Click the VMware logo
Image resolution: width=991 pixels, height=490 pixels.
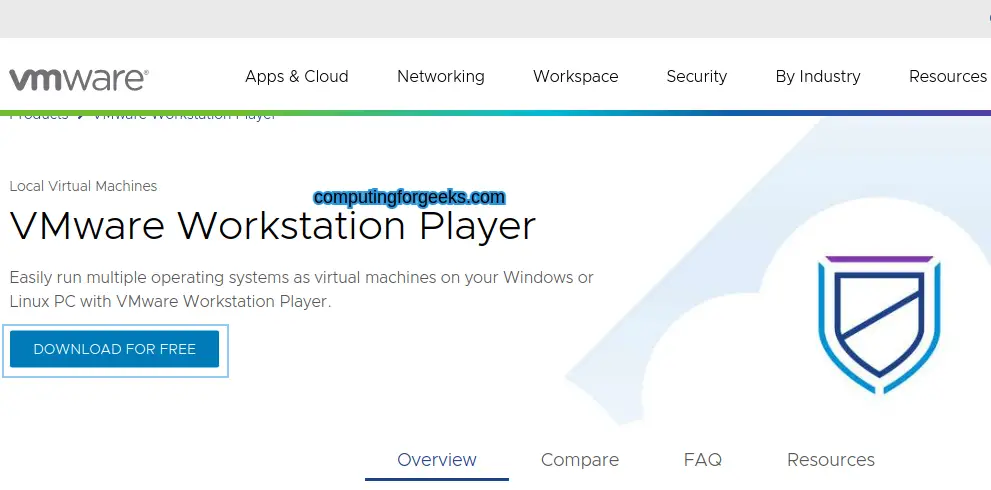(x=79, y=80)
